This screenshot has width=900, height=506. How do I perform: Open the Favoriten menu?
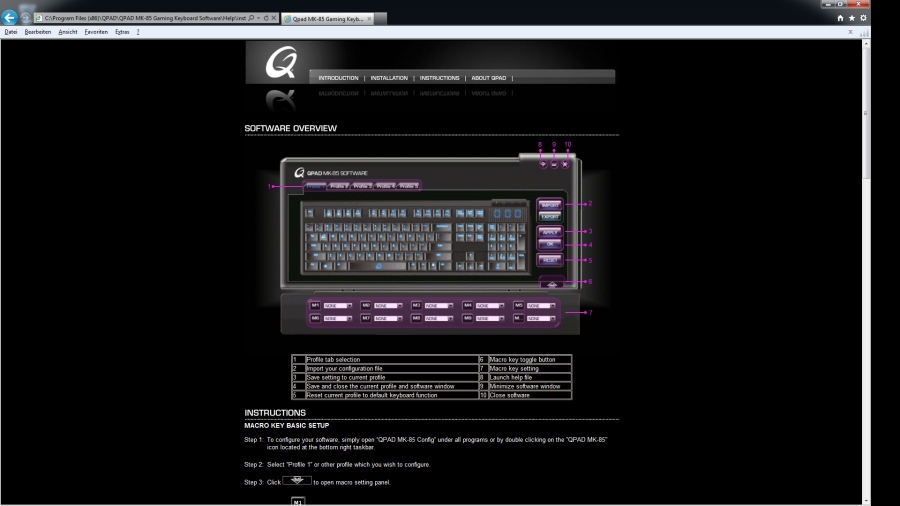tap(96, 32)
